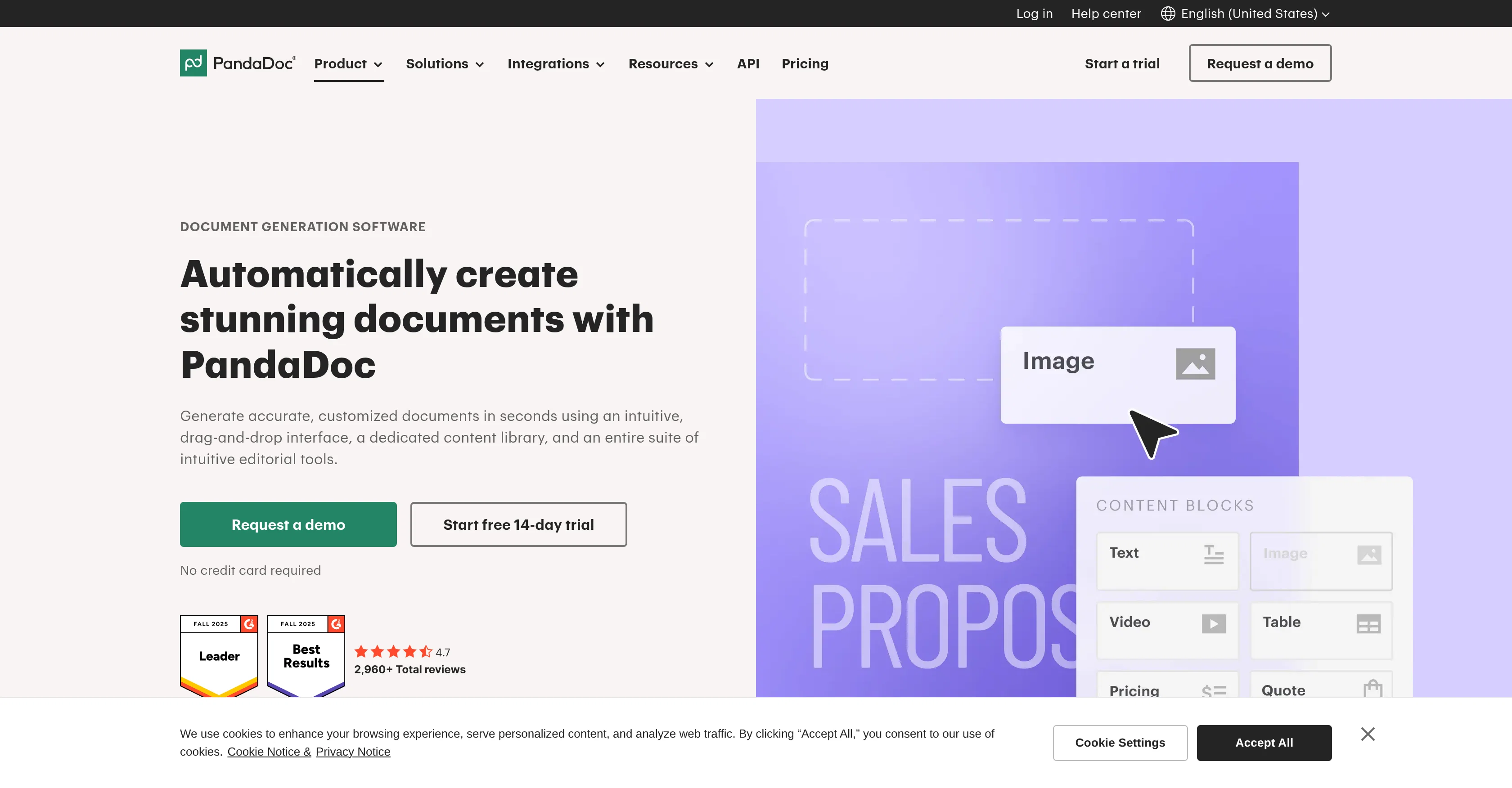This screenshot has height=788, width=1512.
Task: Go to the API page
Action: pyautogui.click(x=748, y=63)
